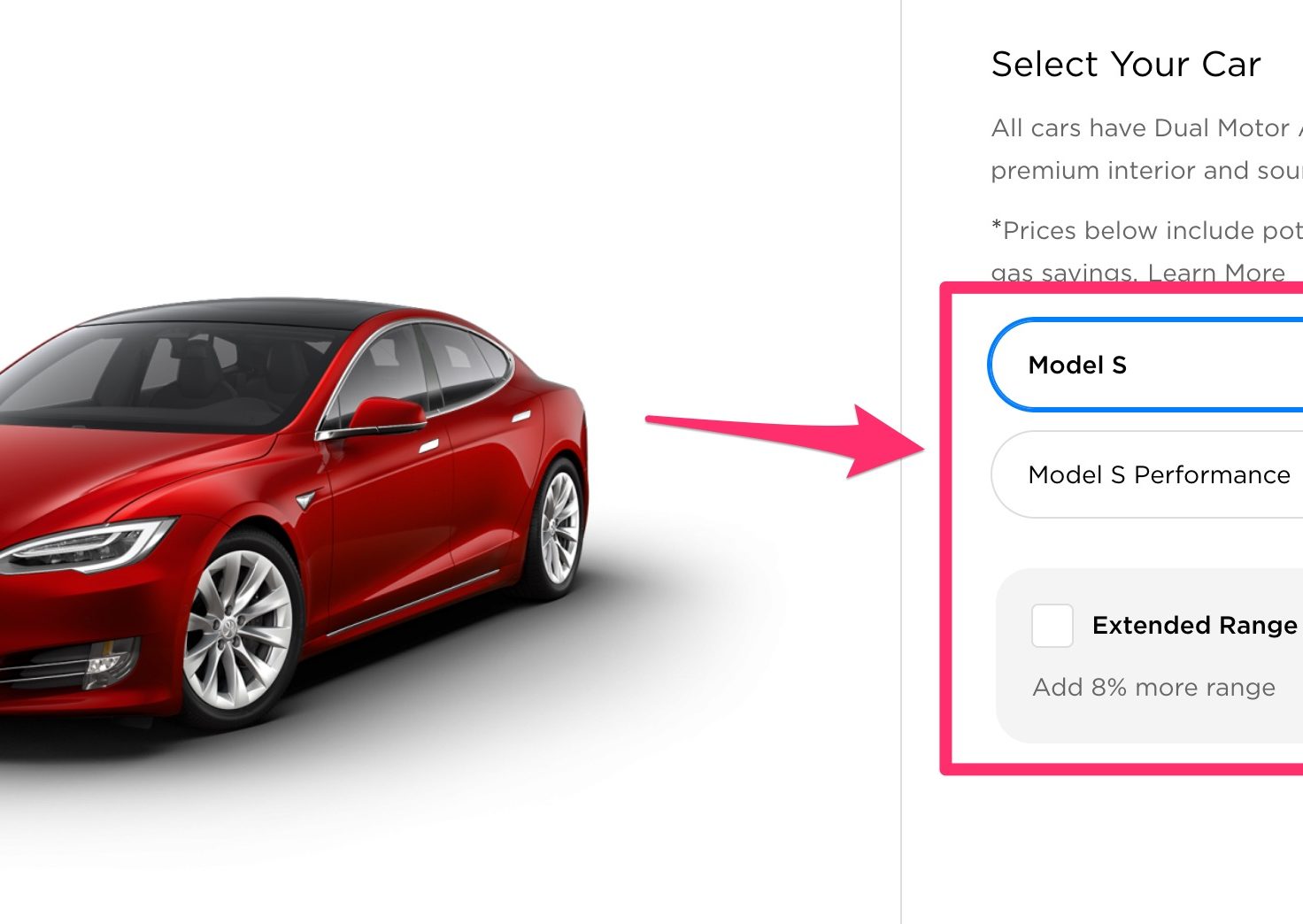This screenshot has width=1303, height=924.
Task: Click the Select Your Car heading
Action: [x=1126, y=65]
